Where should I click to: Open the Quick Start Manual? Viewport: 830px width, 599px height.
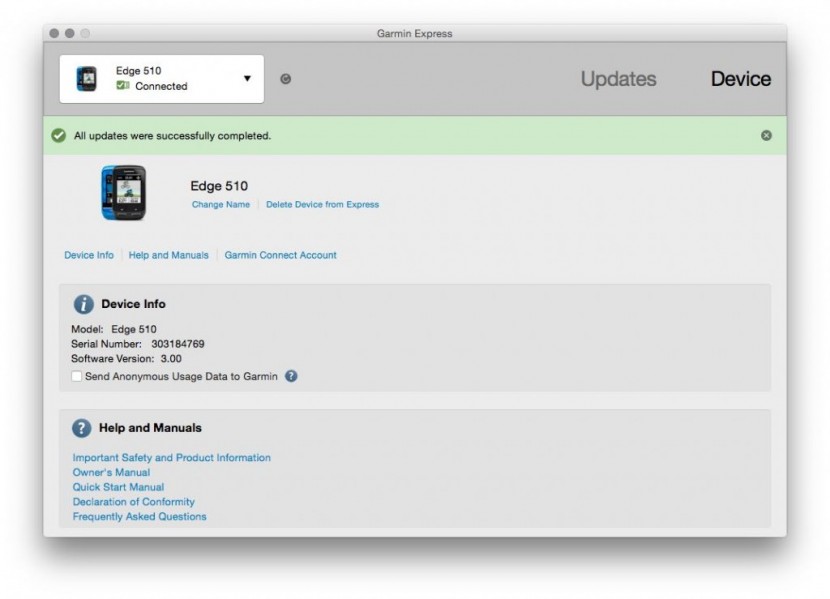[119, 487]
